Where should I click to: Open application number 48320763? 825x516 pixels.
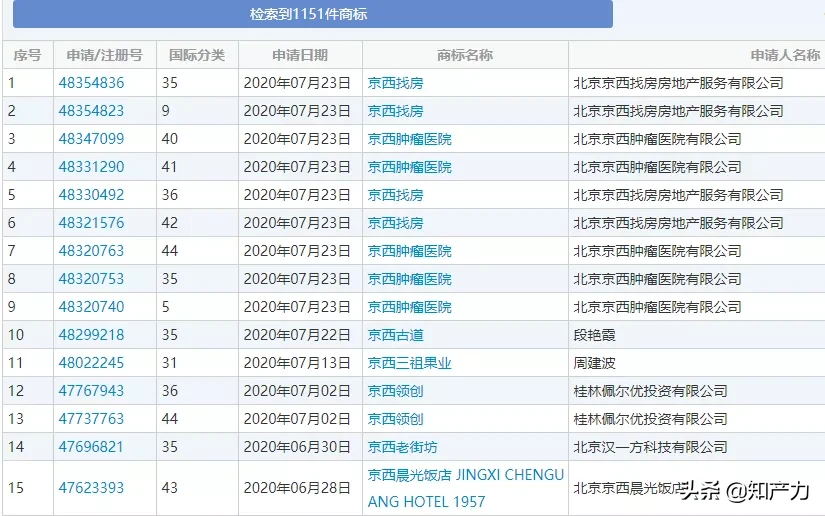point(91,250)
